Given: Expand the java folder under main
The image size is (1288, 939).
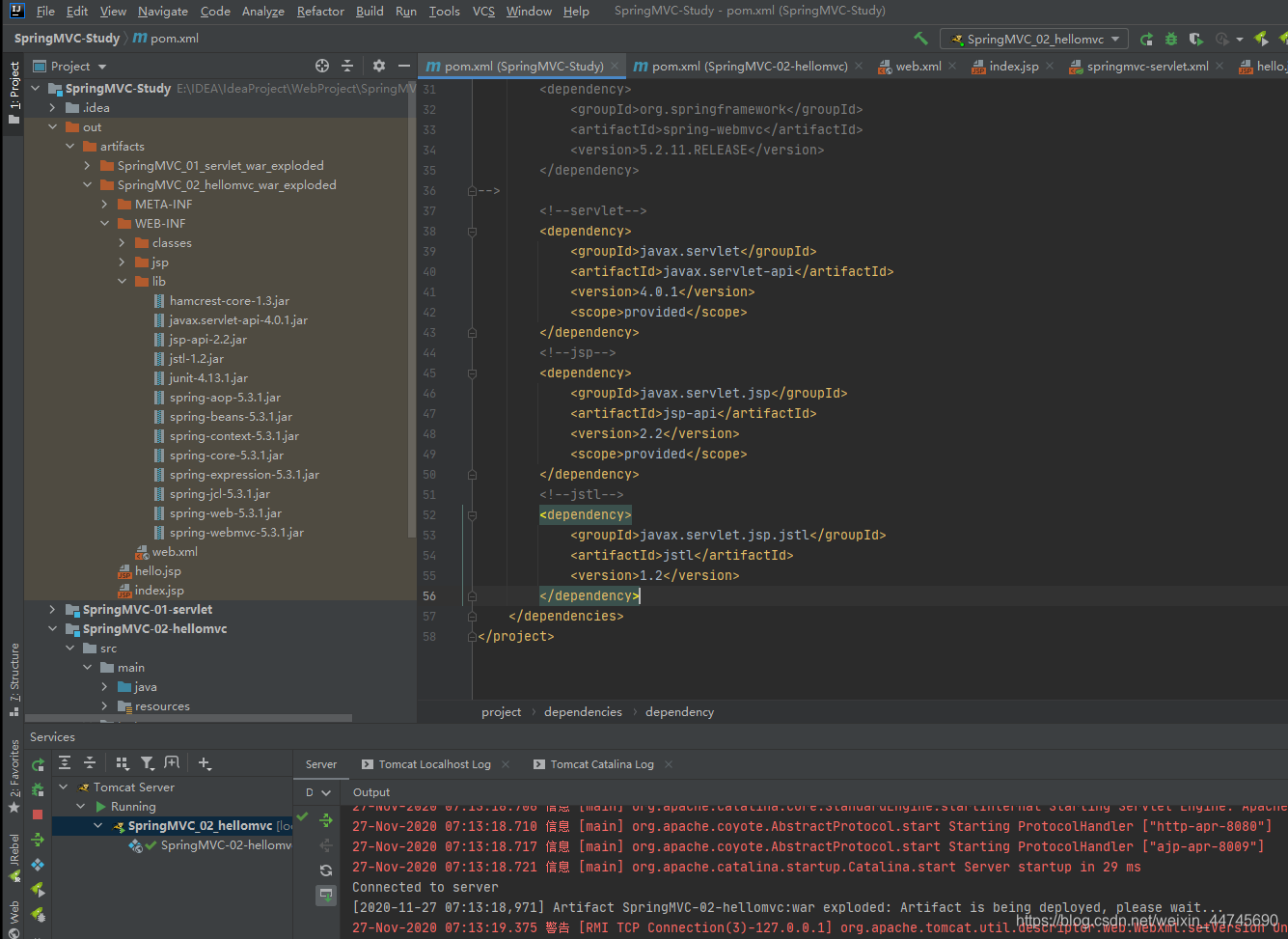Looking at the screenshot, I should point(105,687).
